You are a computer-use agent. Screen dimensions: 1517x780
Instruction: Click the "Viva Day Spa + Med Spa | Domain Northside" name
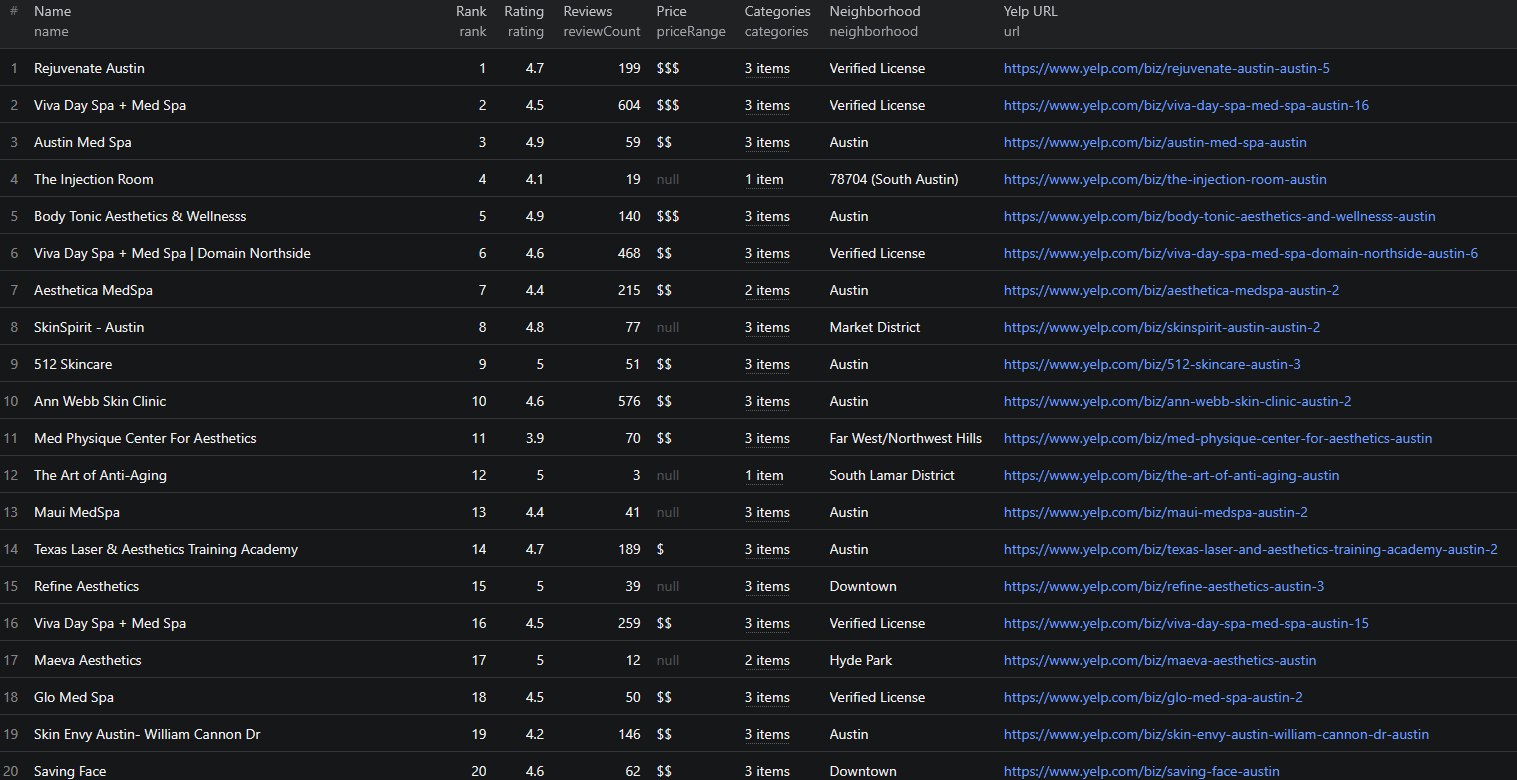pyautogui.click(x=172, y=253)
